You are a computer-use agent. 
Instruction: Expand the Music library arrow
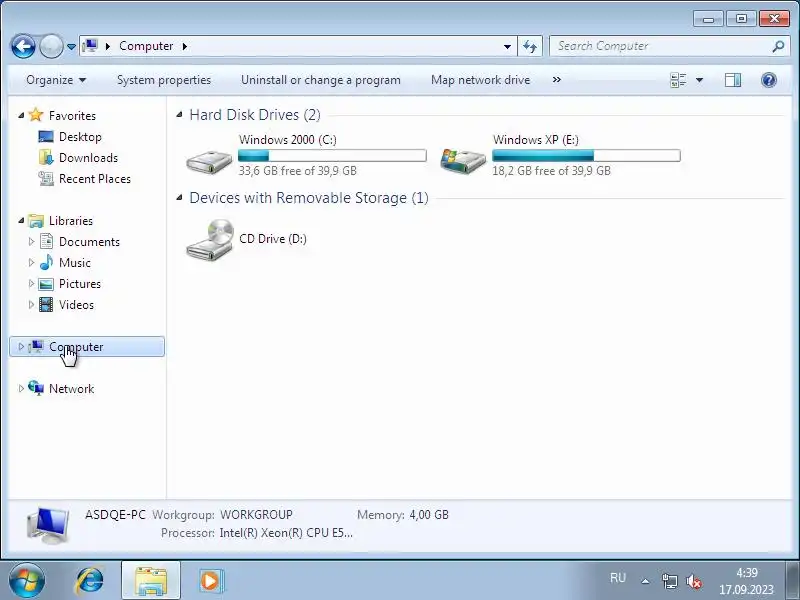point(31,262)
